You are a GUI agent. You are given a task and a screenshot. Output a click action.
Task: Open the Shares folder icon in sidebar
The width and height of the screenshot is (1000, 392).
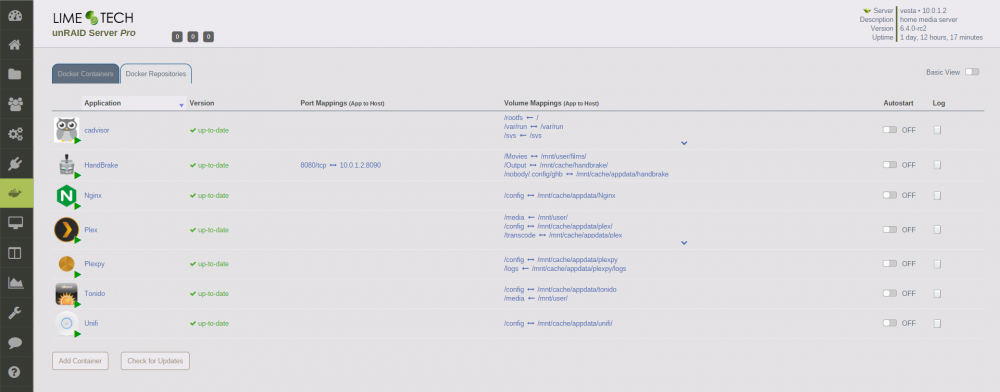(16, 75)
